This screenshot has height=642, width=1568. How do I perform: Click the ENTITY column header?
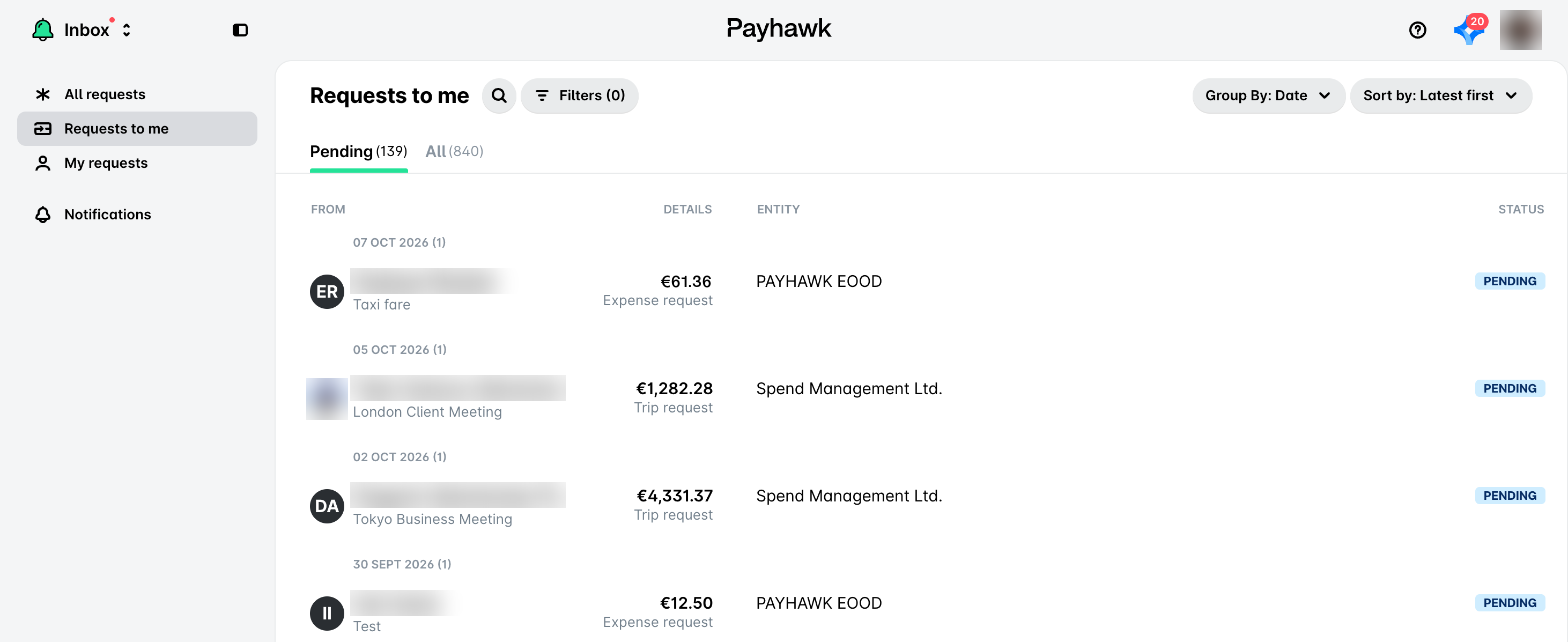pyautogui.click(x=778, y=210)
